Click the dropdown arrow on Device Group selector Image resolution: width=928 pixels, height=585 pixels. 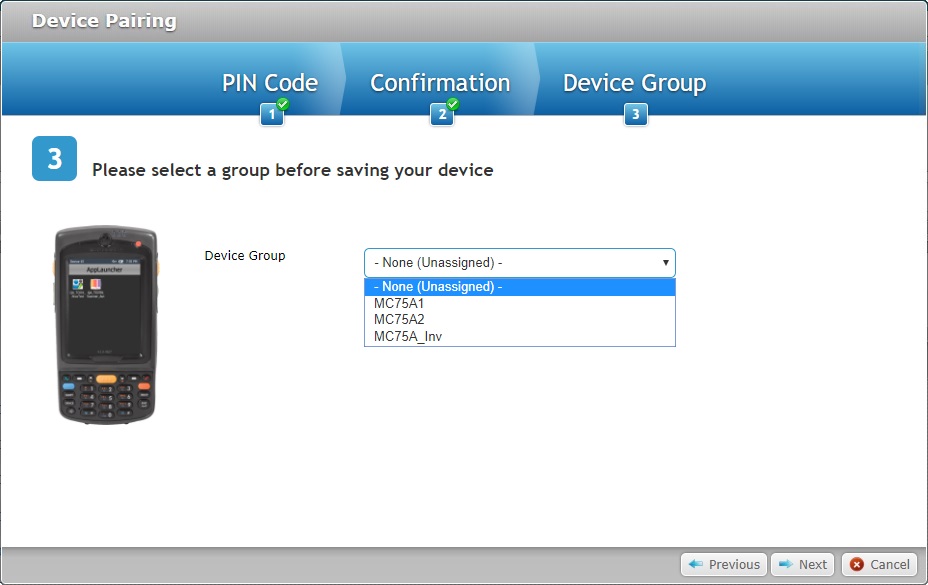[x=665, y=262]
